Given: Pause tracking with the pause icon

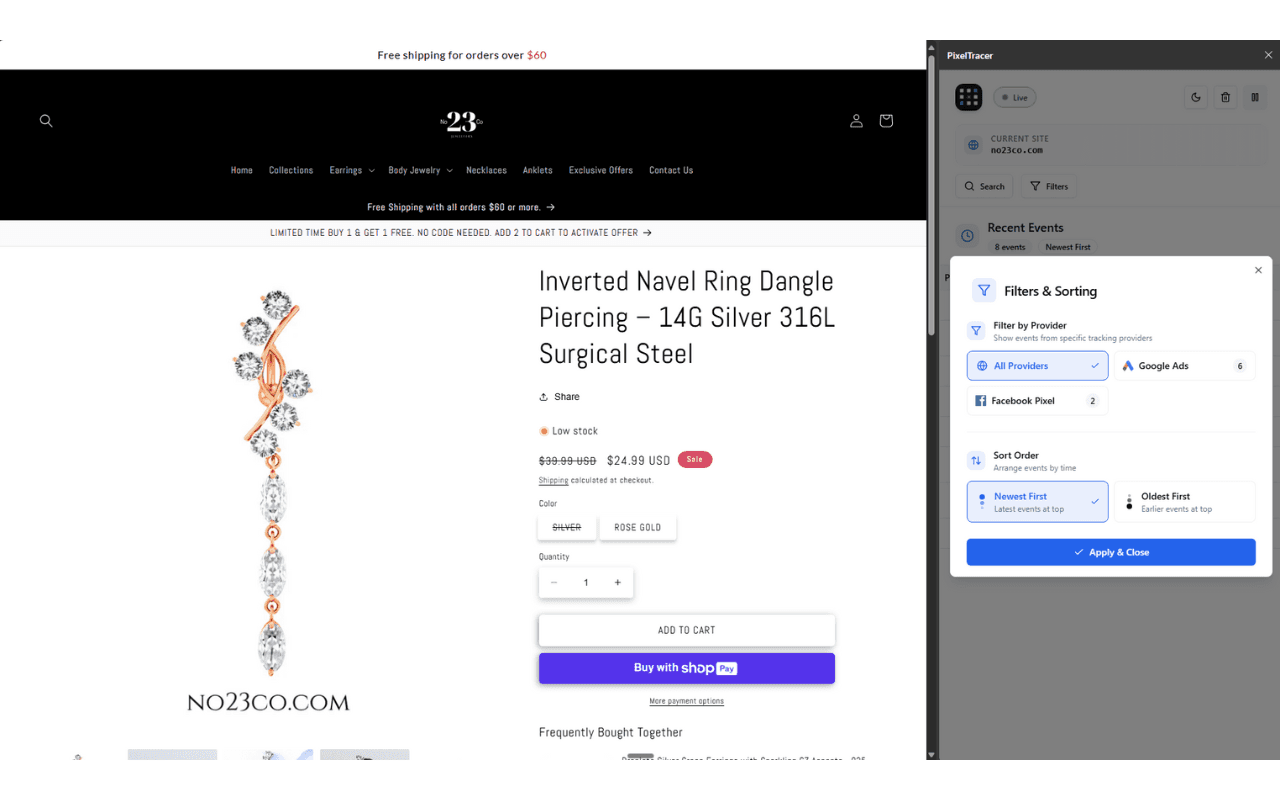Looking at the screenshot, I should (1255, 97).
